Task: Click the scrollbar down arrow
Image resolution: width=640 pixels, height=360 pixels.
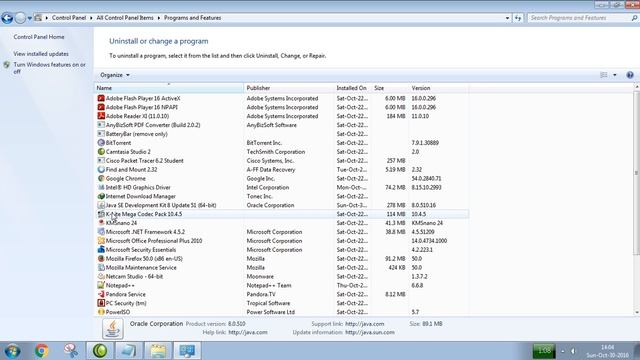Action: 636,312
